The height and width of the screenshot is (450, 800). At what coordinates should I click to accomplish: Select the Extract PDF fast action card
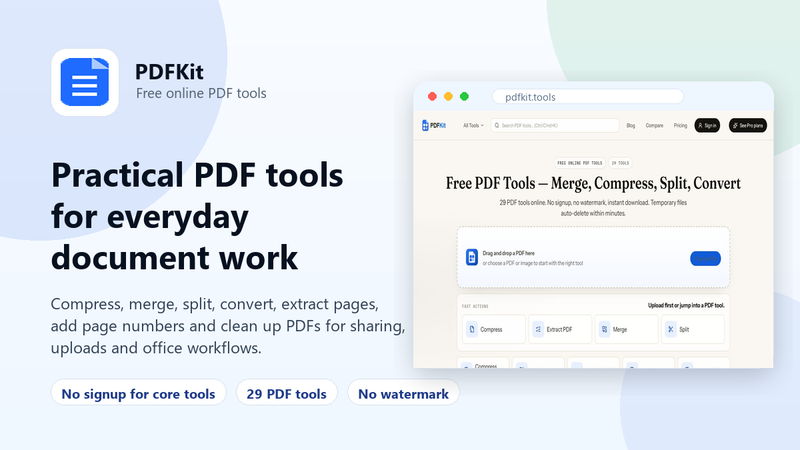coord(560,330)
